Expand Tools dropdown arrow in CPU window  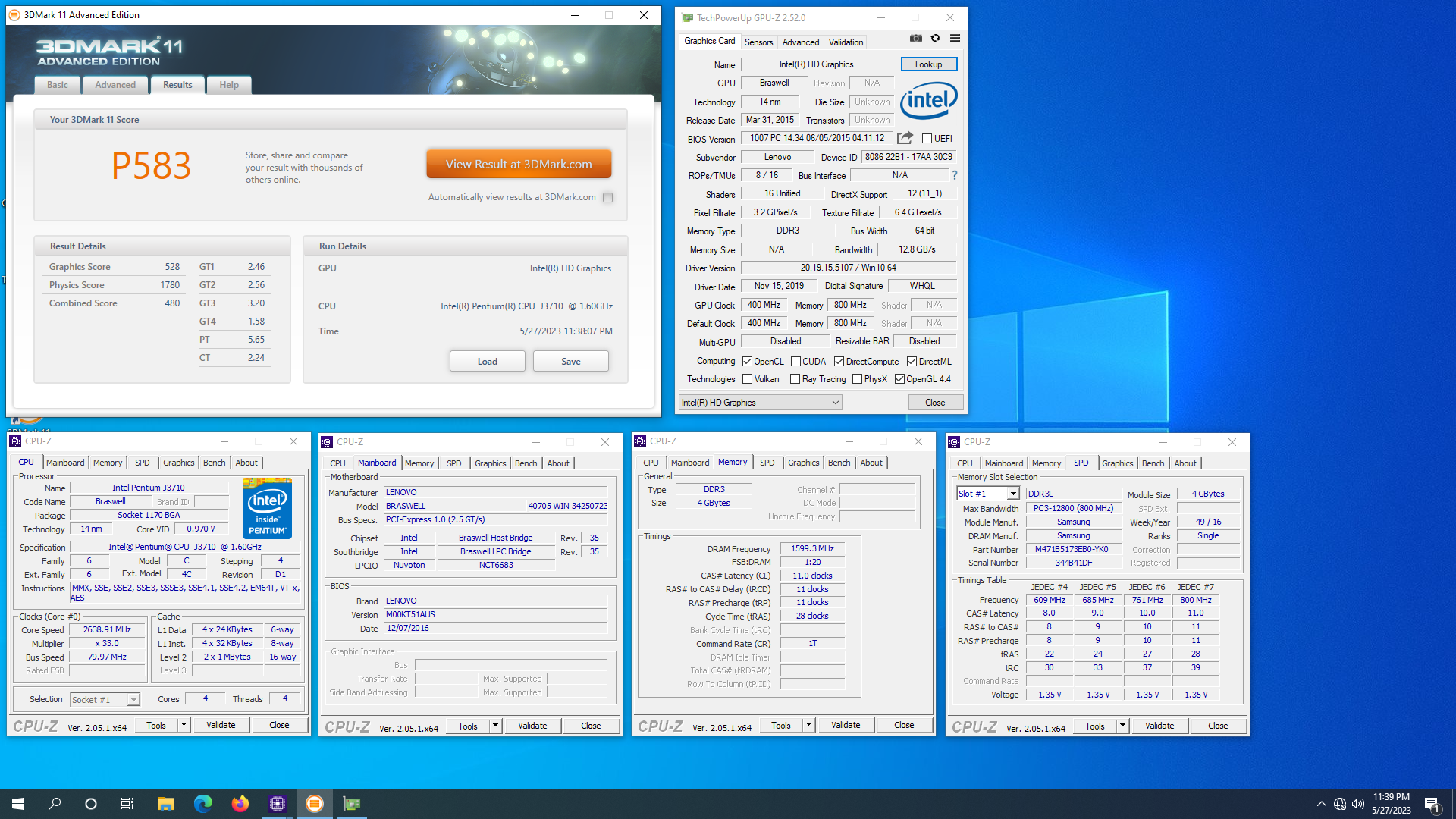(184, 725)
